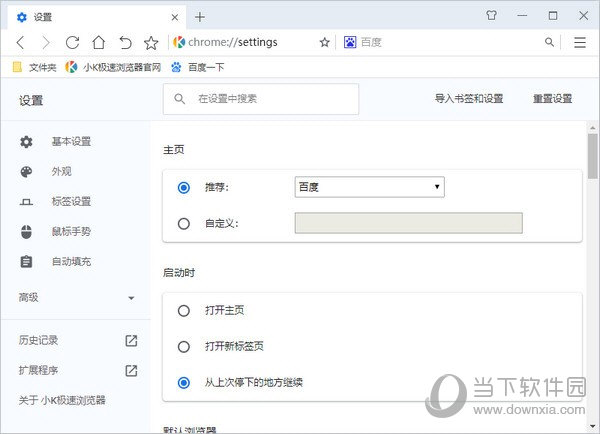The image size is (600, 434).
Task: Select 基本设置 in sidebar
Action: (x=72, y=142)
